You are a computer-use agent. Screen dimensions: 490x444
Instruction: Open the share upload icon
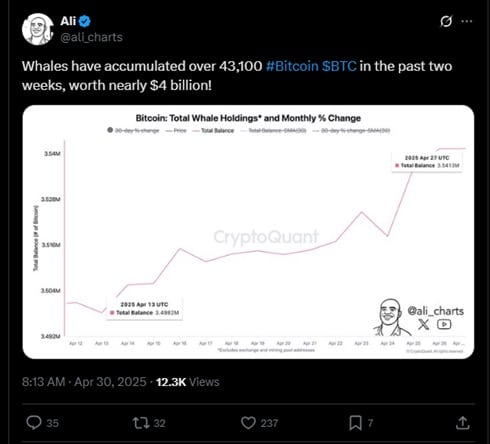point(462,423)
